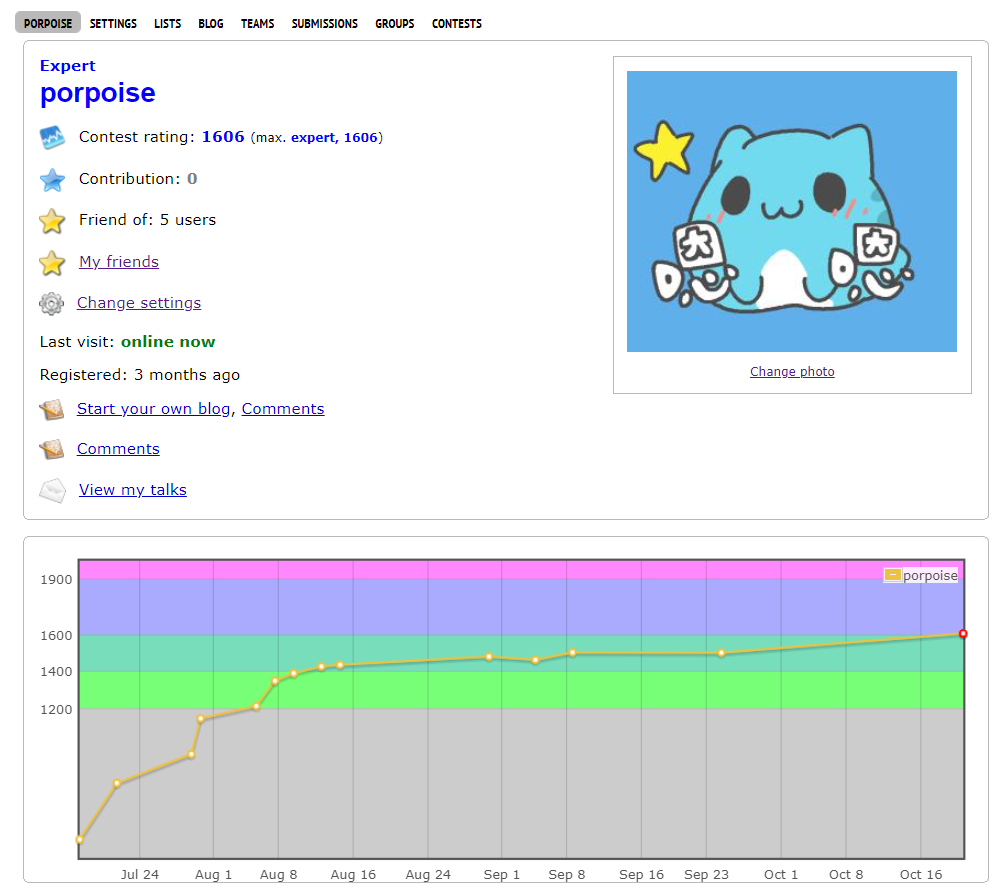Click the 1600 rating axis label
The height and width of the screenshot is (896, 998).
pyautogui.click(x=56, y=636)
